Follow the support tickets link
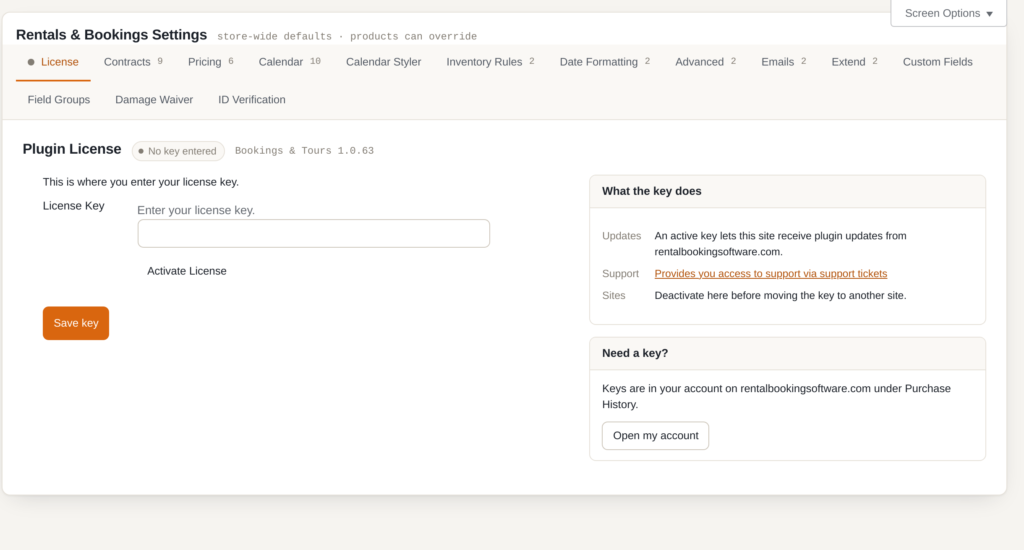 (771, 274)
